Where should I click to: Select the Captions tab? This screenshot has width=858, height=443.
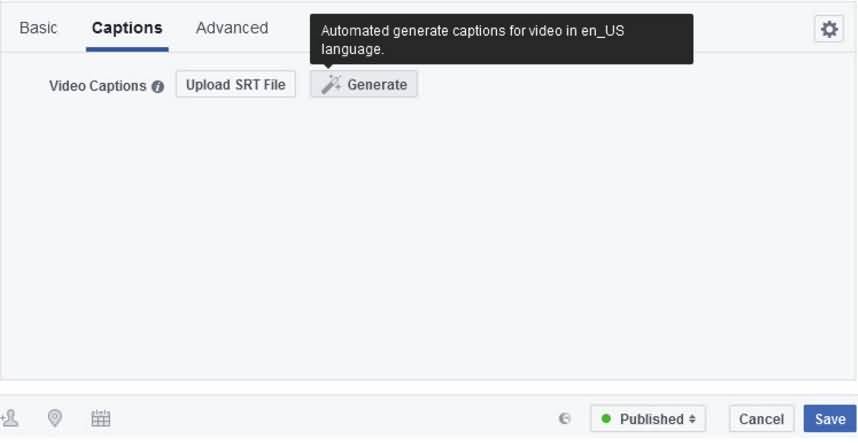point(127,28)
